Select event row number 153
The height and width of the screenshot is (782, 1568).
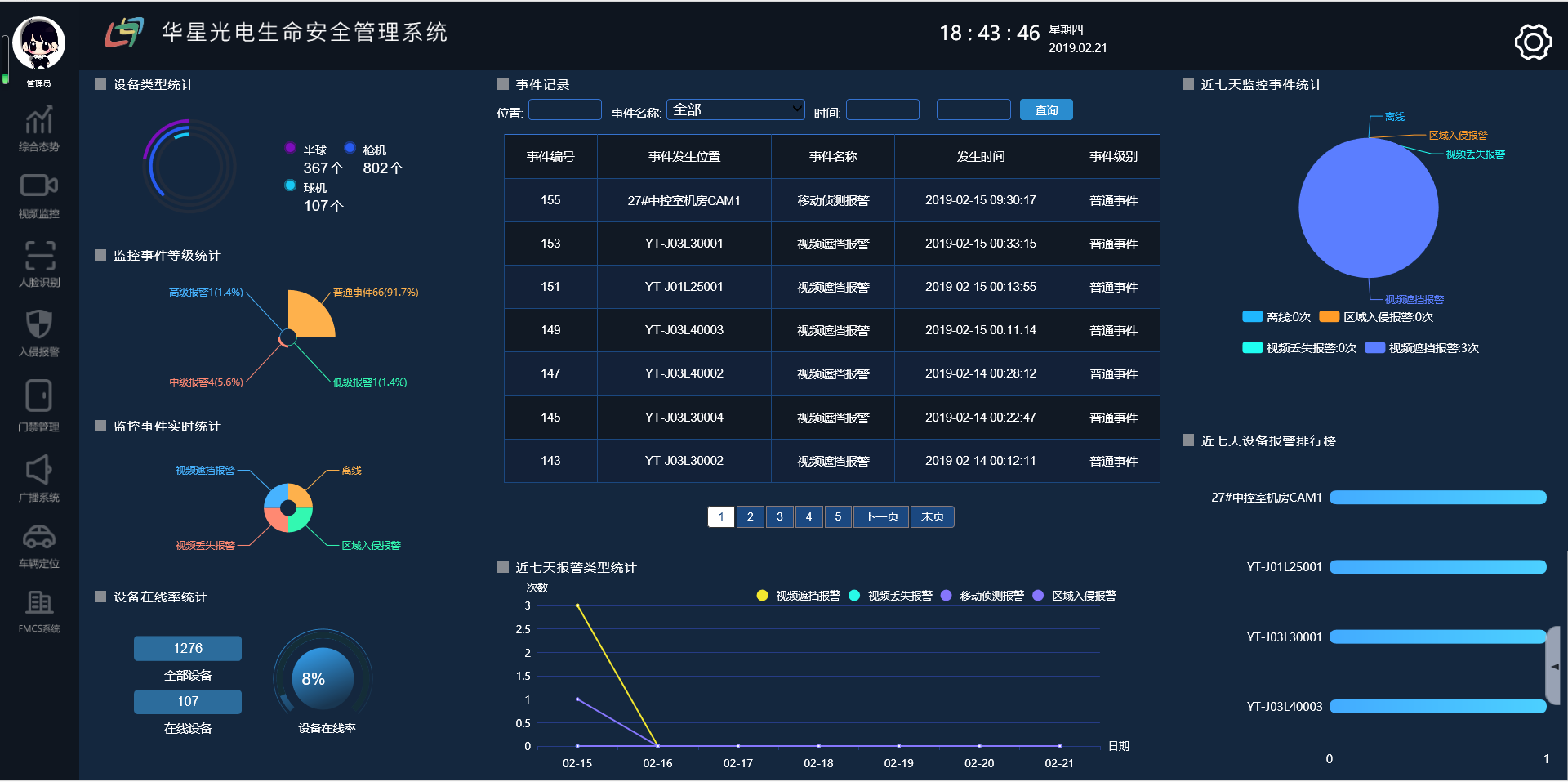[832, 244]
